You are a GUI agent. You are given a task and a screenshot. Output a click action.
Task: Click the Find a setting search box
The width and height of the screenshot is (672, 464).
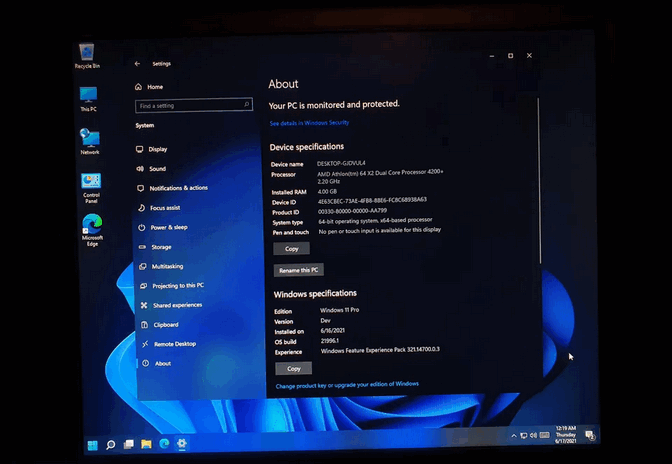194,105
